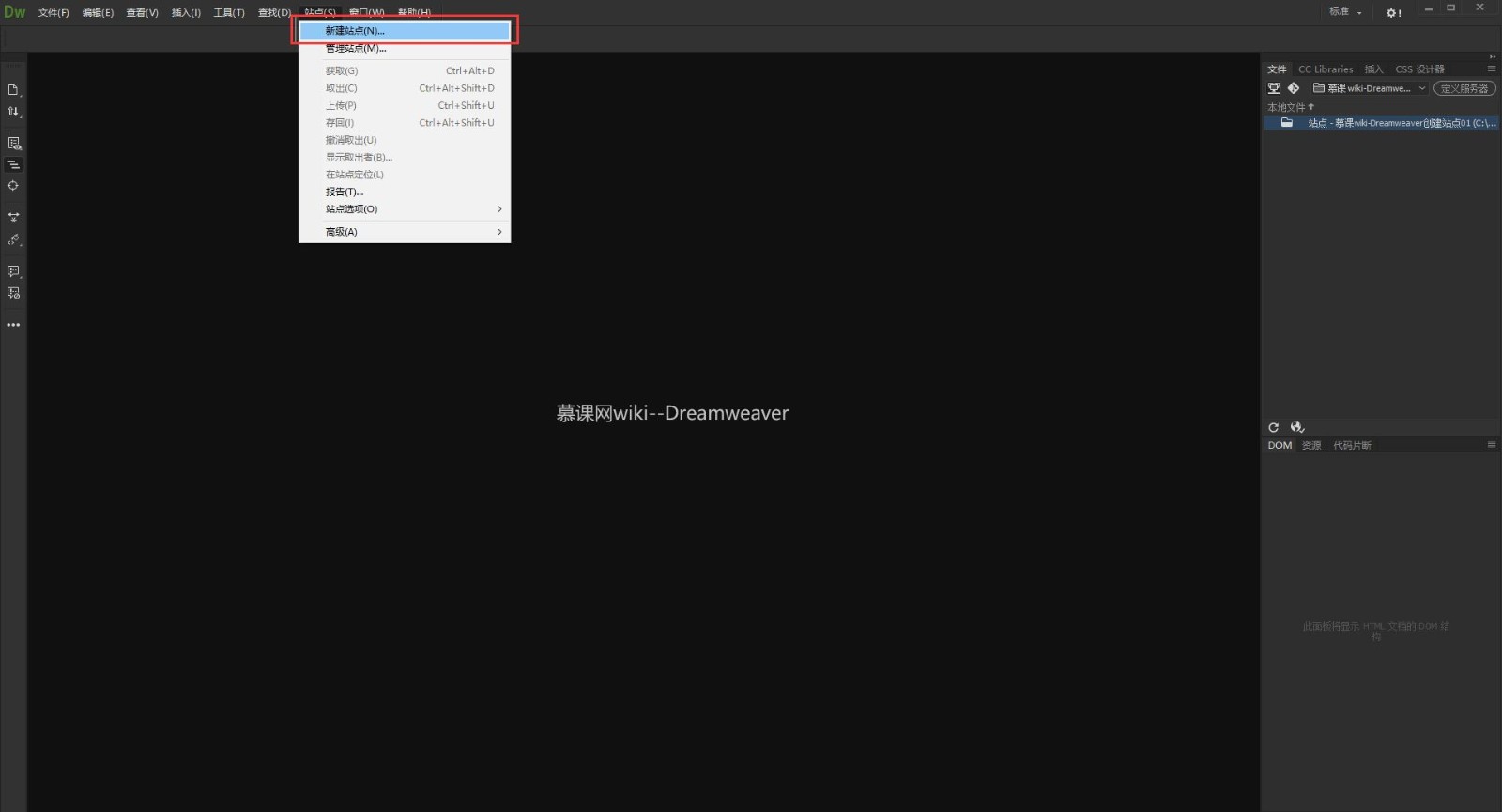Click the 上传(P) menu entry
The width and height of the screenshot is (1502, 812).
tap(405, 106)
